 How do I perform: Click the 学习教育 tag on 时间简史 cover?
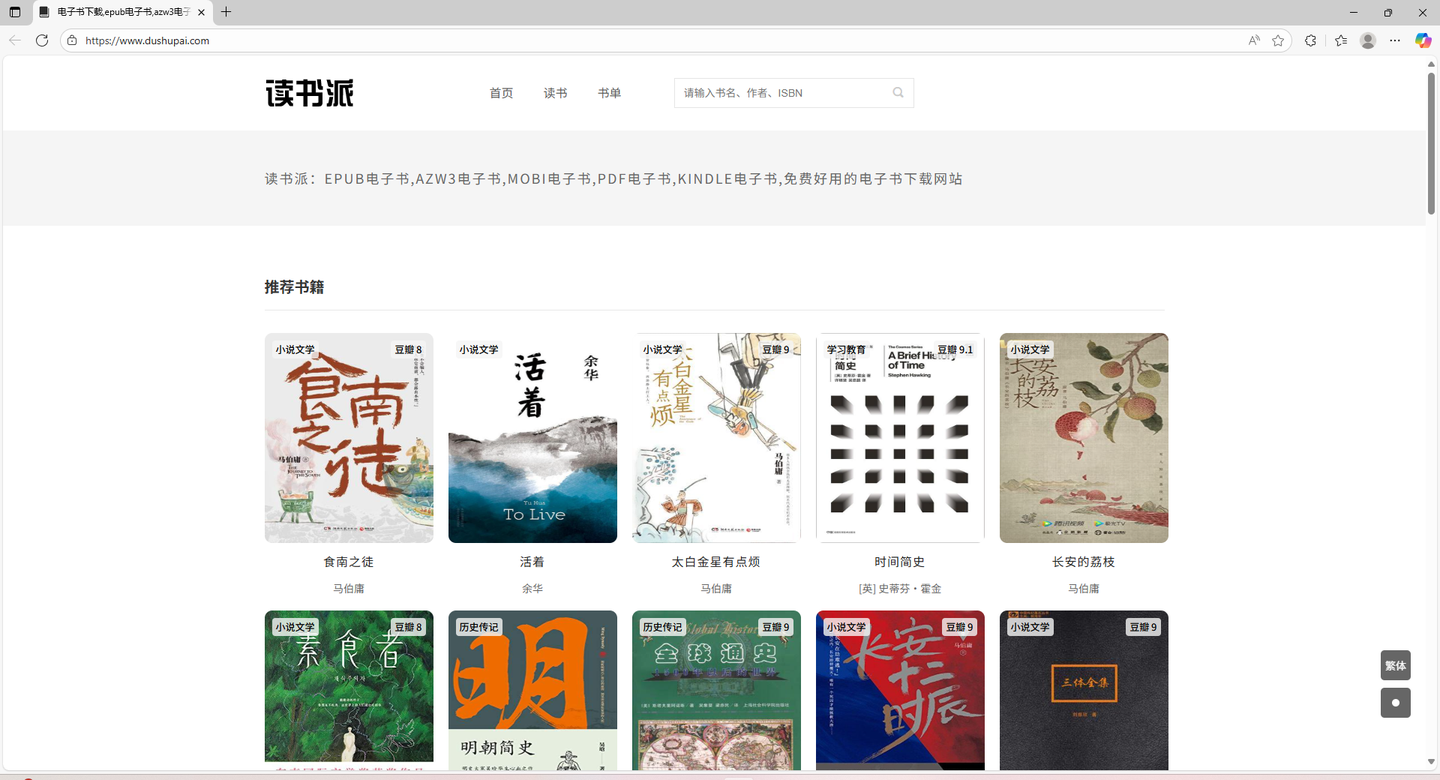pos(846,350)
